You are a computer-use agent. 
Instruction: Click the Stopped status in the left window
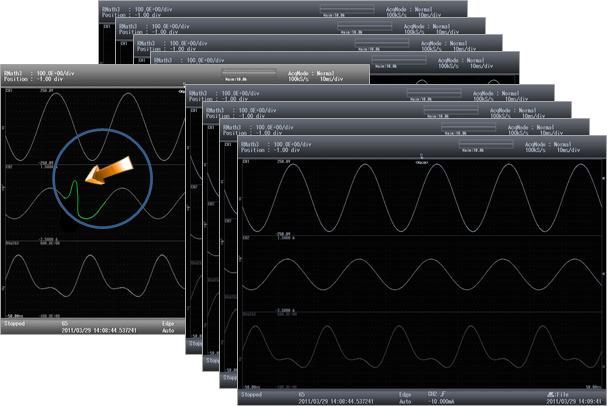[16, 324]
